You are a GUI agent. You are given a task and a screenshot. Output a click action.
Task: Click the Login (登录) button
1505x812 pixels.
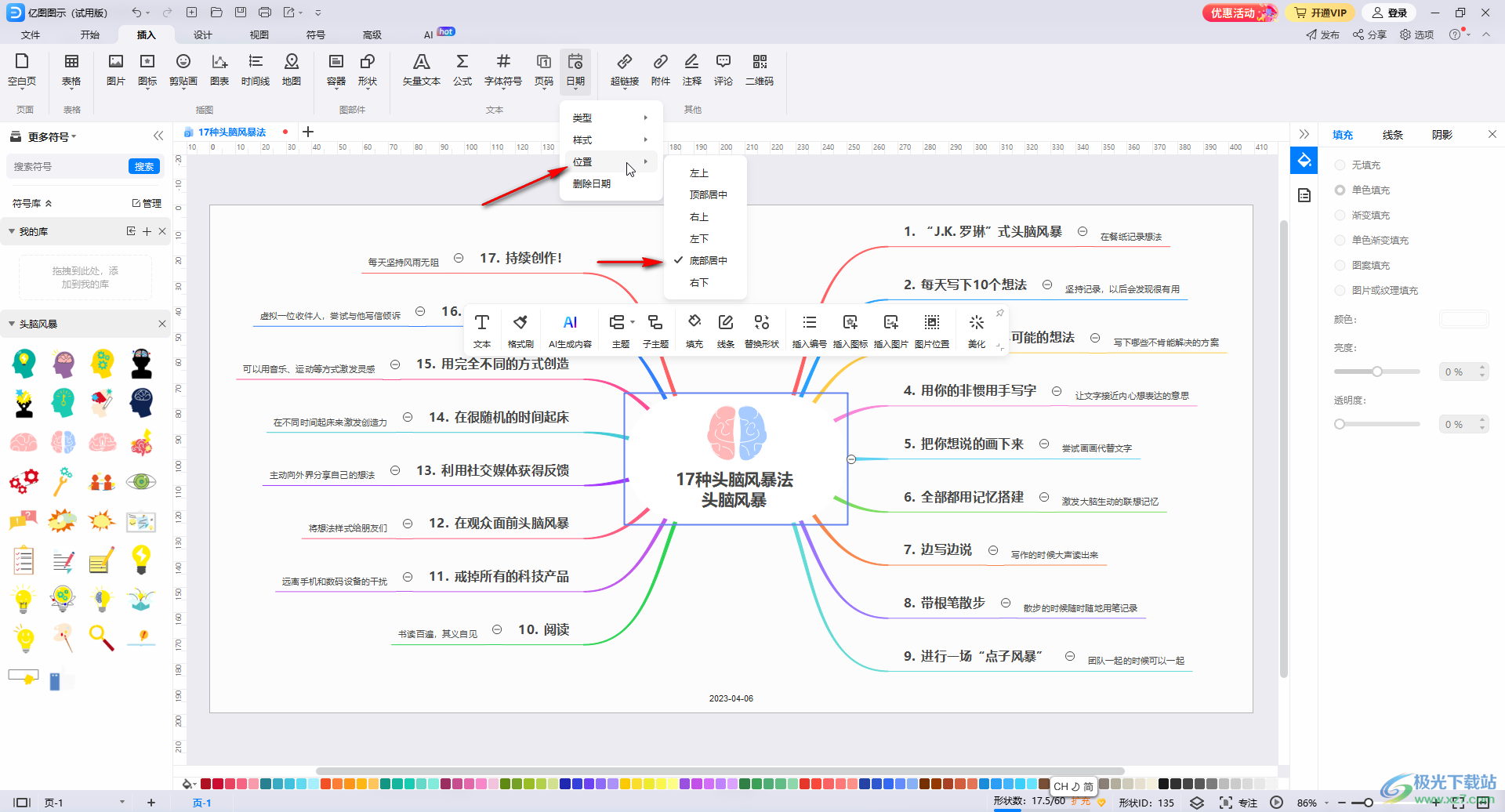point(1390,13)
